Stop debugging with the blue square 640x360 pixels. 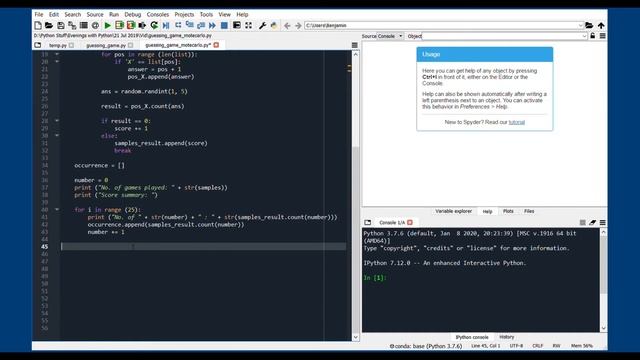[x=224, y=25]
